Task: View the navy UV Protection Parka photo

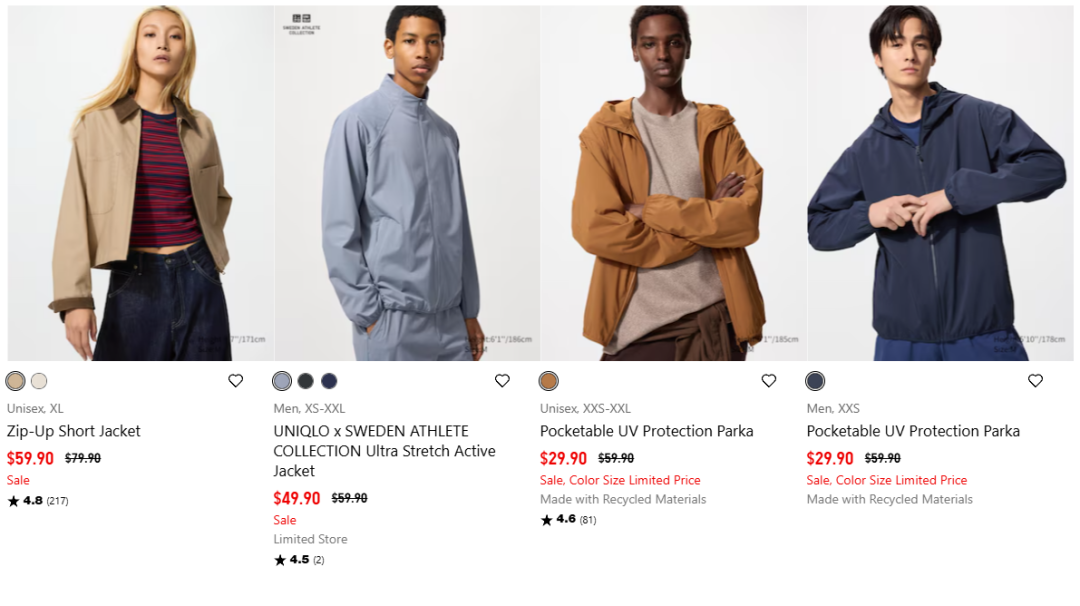Action: (940, 183)
